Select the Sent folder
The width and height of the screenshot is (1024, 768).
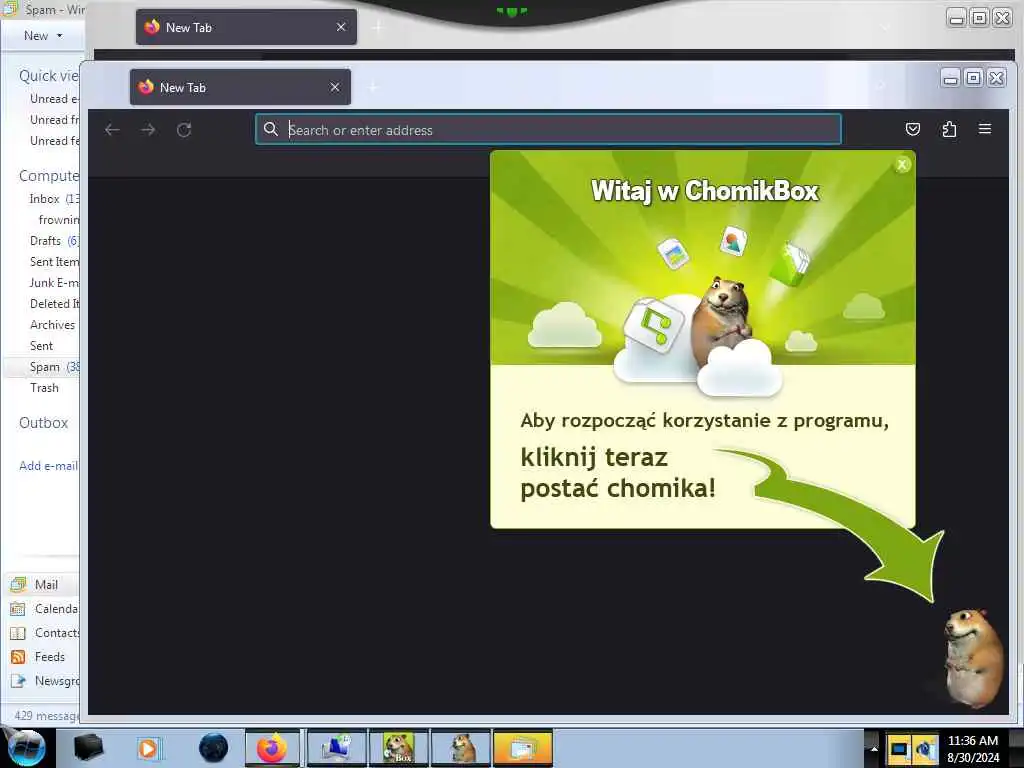[x=41, y=345]
